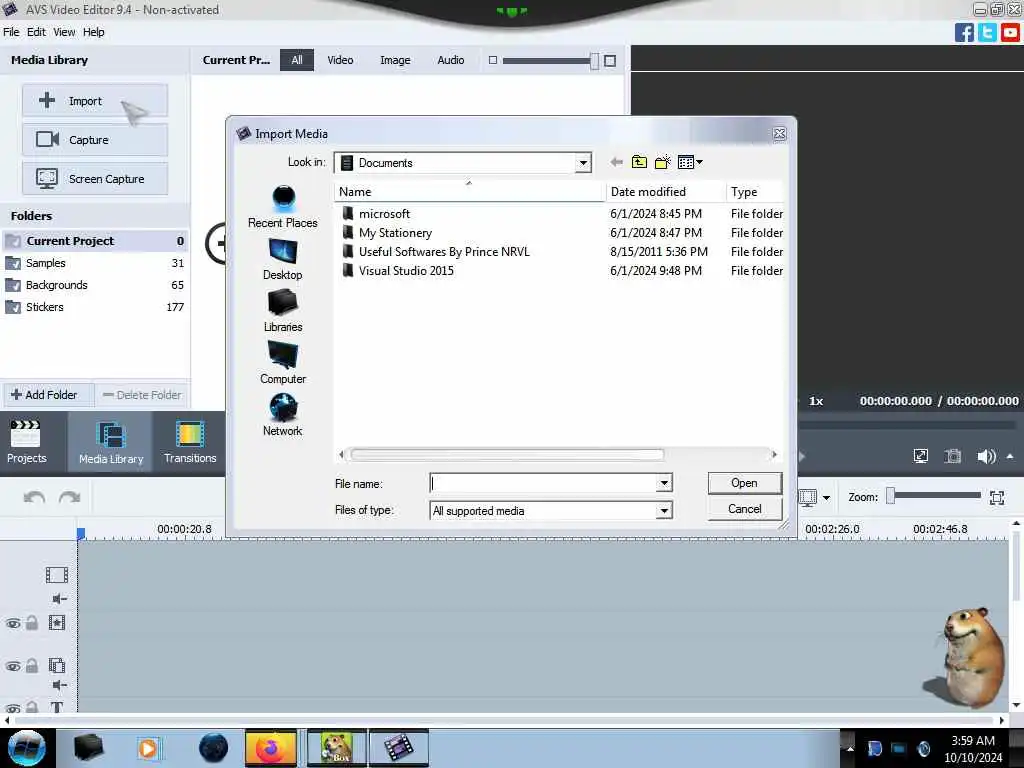1024x768 pixels.
Task: Open the Edit menu
Action: coord(36,32)
